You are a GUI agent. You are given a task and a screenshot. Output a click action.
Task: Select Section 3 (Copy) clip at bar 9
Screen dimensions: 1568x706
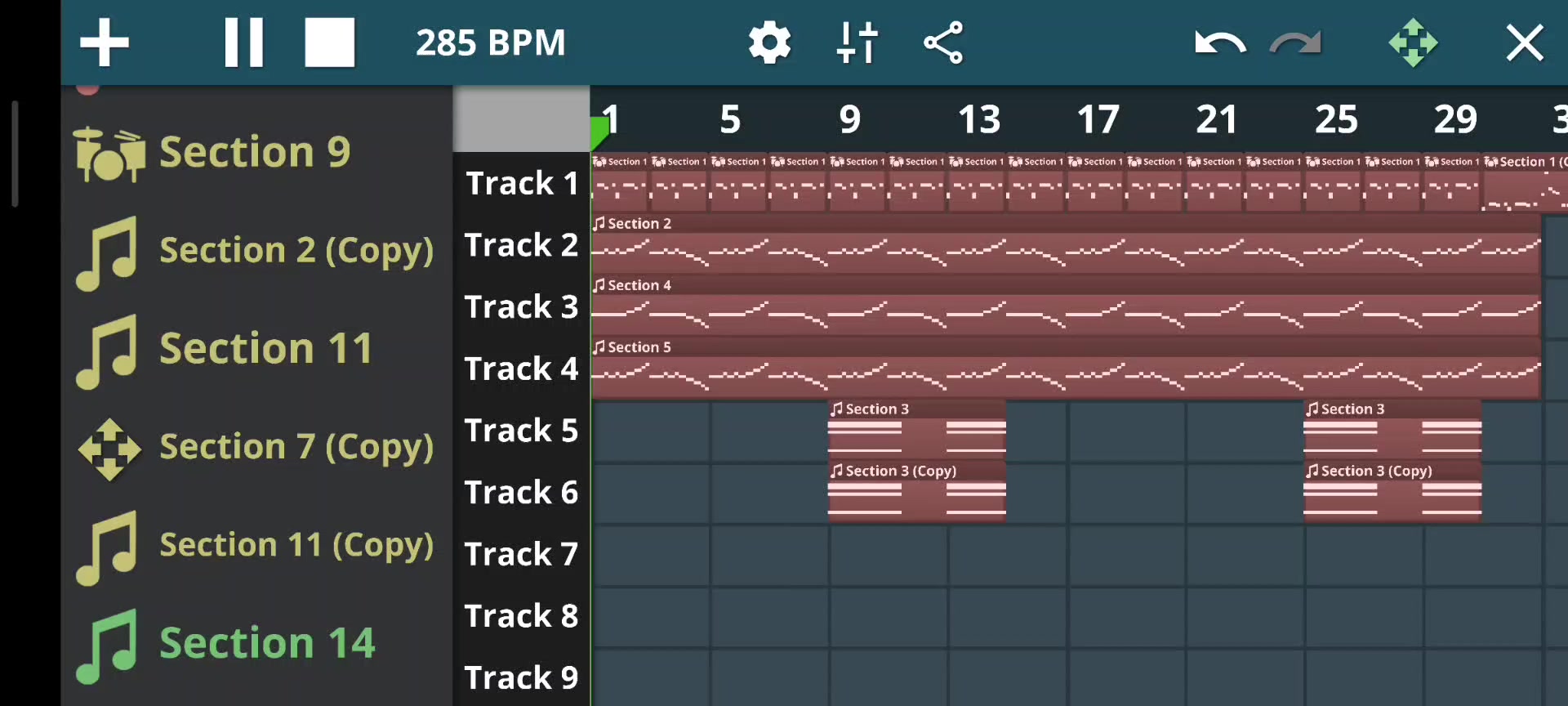tap(917, 492)
